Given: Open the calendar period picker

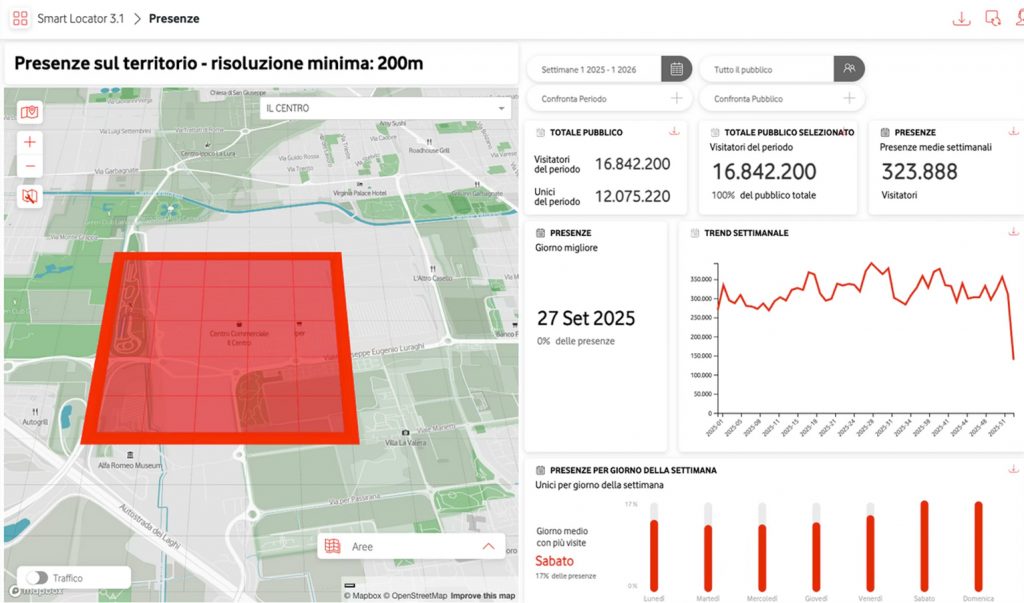Looking at the screenshot, I should coord(676,69).
